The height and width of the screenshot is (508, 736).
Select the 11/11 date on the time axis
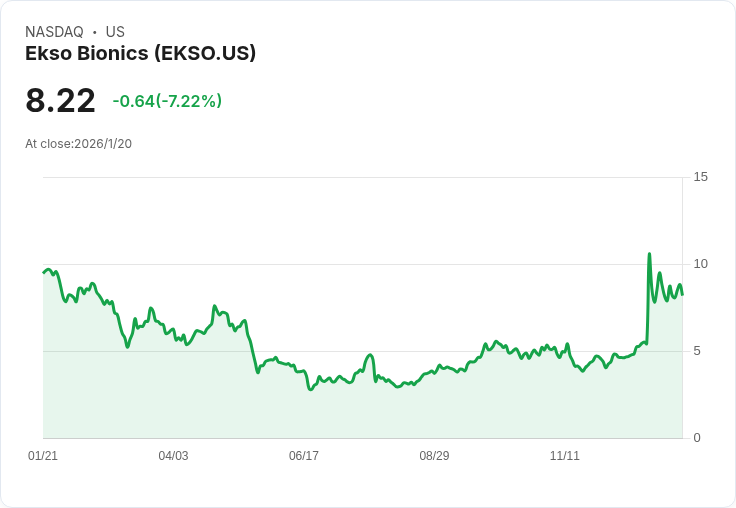pyautogui.click(x=565, y=456)
